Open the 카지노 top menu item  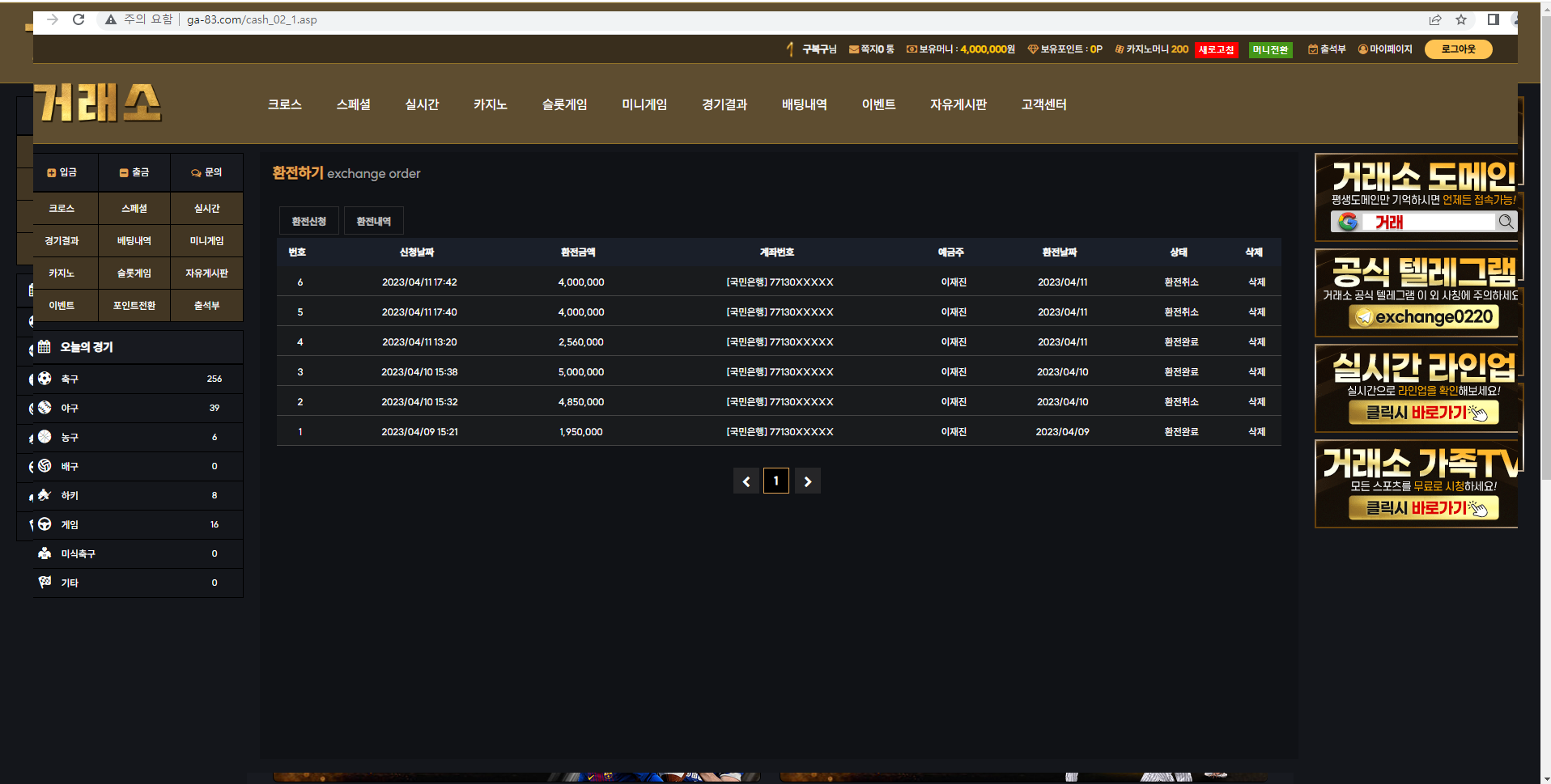(x=490, y=104)
